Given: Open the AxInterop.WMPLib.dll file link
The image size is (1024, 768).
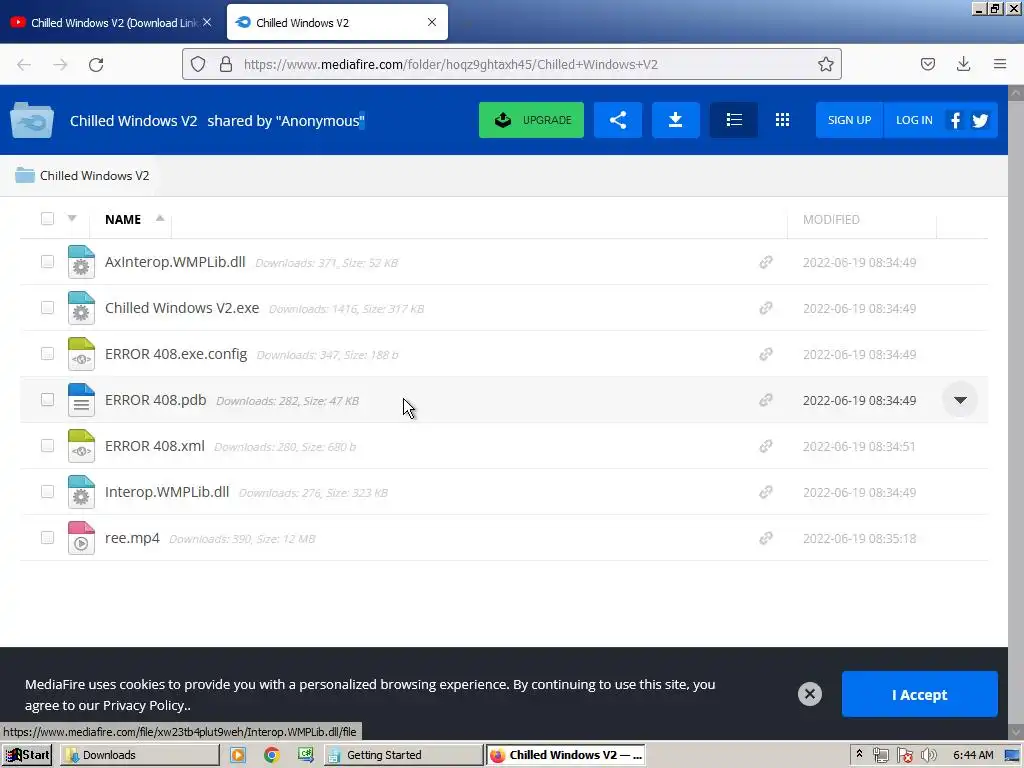Looking at the screenshot, I should [x=175, y=262].
